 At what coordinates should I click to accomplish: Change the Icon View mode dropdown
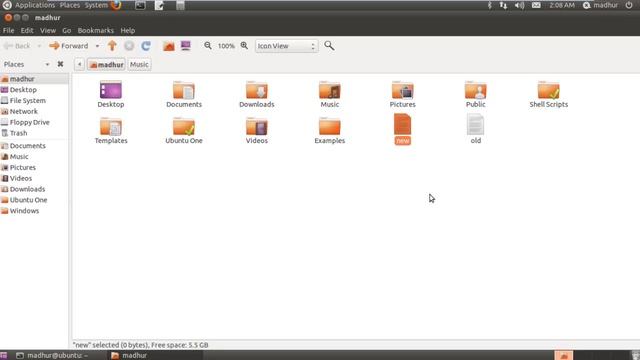287,46
